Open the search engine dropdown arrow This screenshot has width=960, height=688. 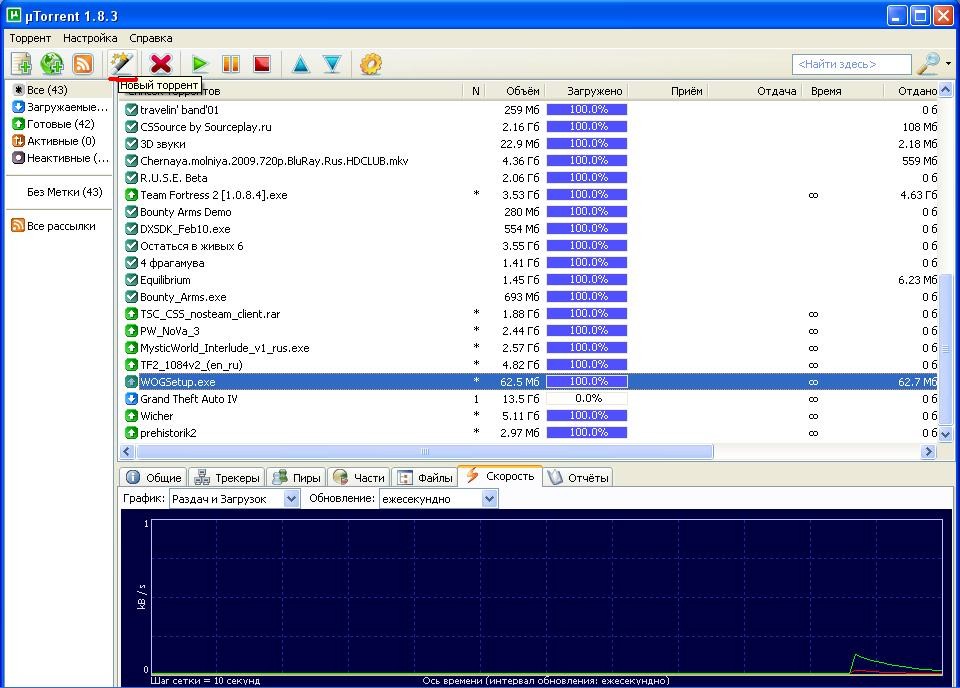point(948,64)
